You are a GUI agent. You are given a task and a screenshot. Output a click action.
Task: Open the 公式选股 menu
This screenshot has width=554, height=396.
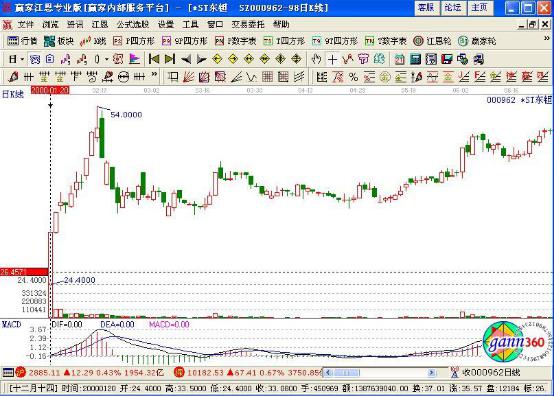coord(133,24)
